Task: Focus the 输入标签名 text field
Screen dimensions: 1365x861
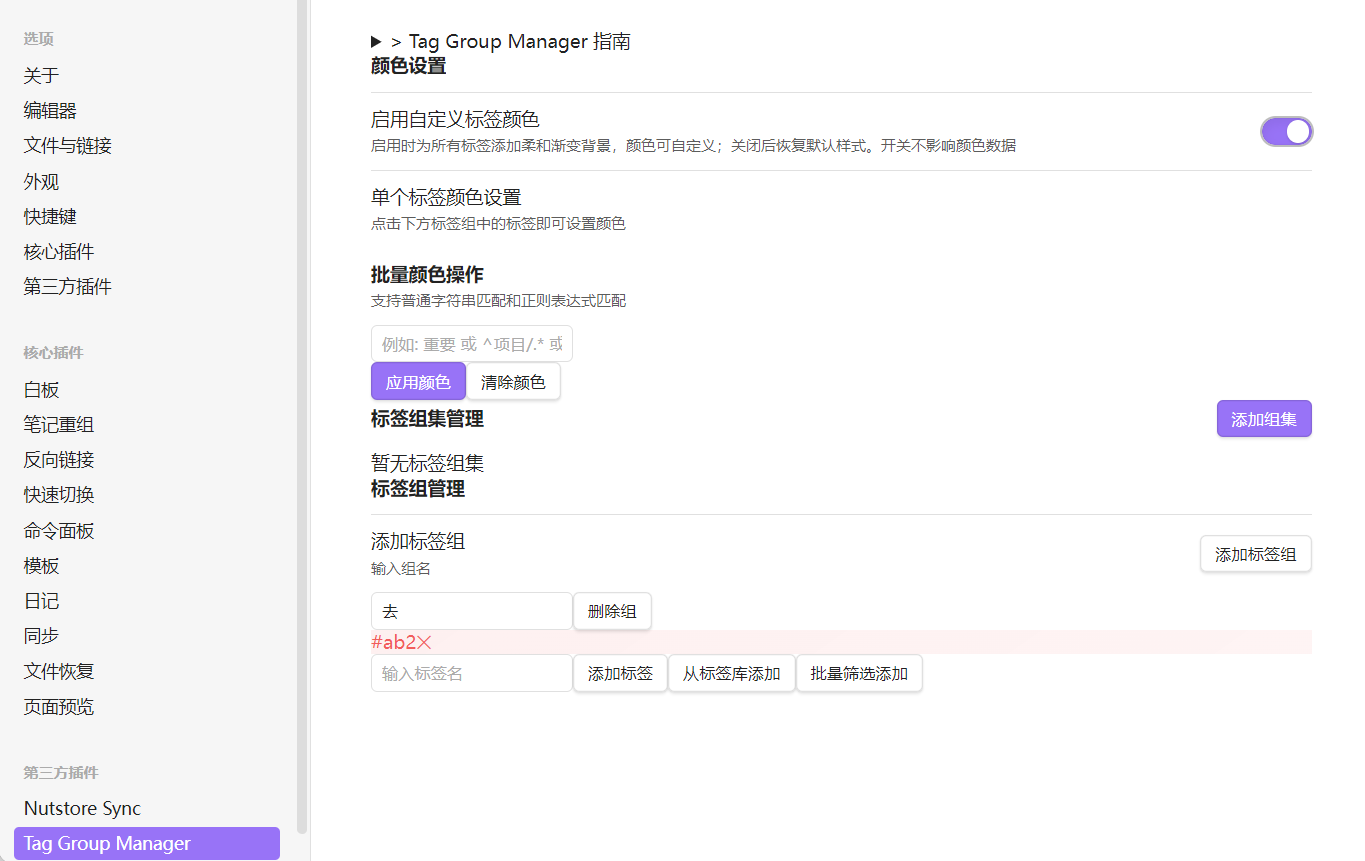Action: 471,674
